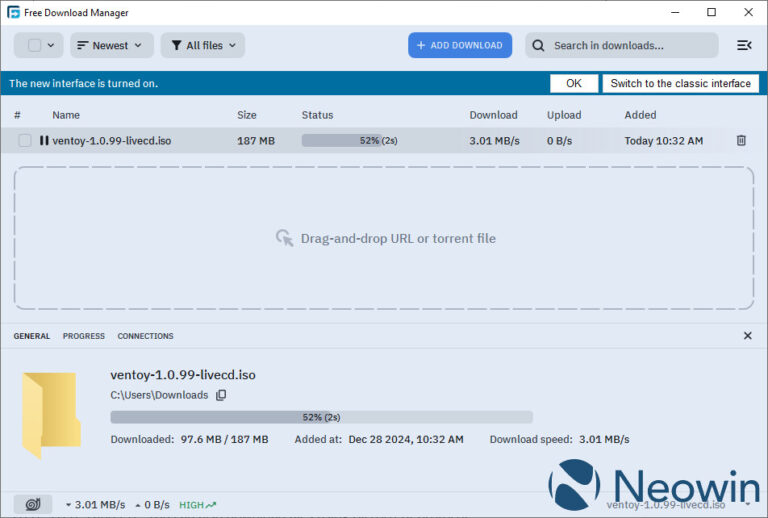Switch to the Connections tab
768x518 pixels.
[145, 336]
